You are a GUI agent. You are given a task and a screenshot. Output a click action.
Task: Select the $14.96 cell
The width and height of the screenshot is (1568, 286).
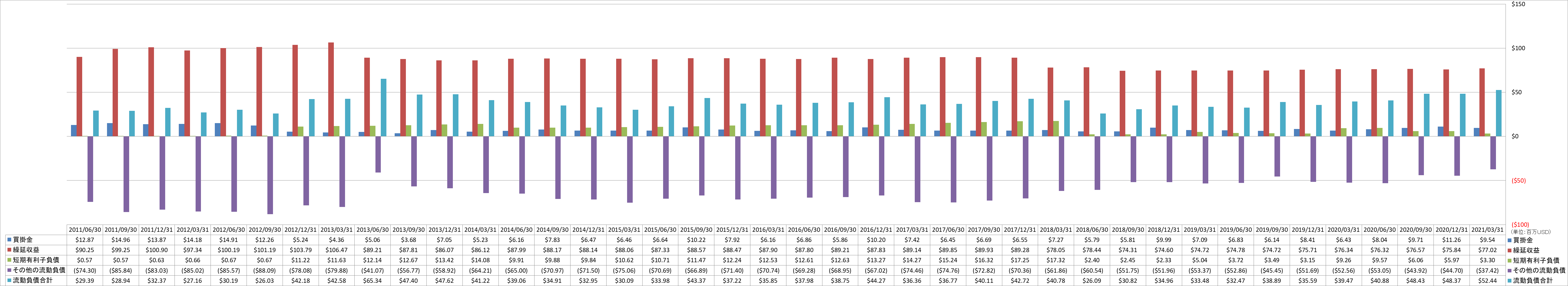pyautogui.click(x=121, y=240)
